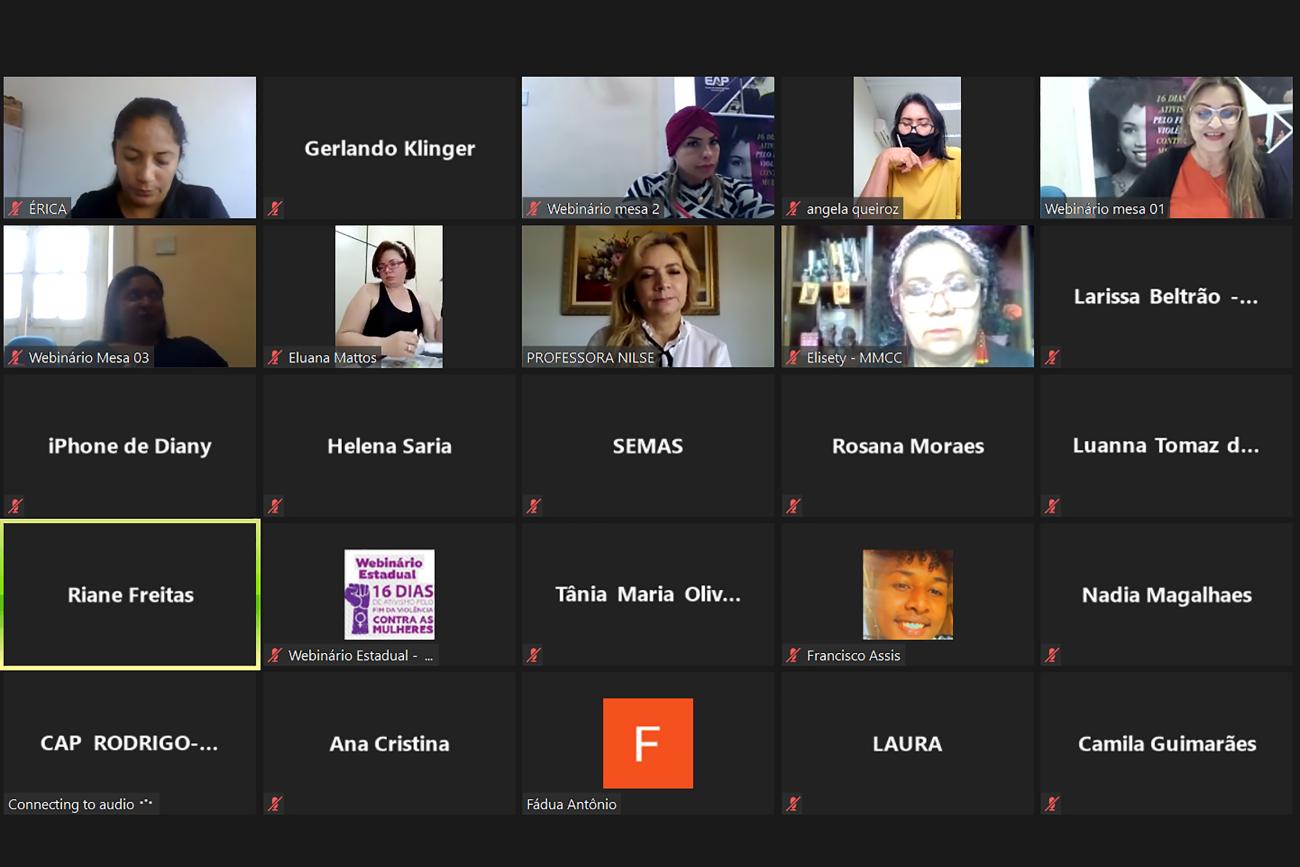This screenshot has width=1300, height=867.
Task: Click the muted mic icon beside Elisety - MMCC
Action: point(793,357)
